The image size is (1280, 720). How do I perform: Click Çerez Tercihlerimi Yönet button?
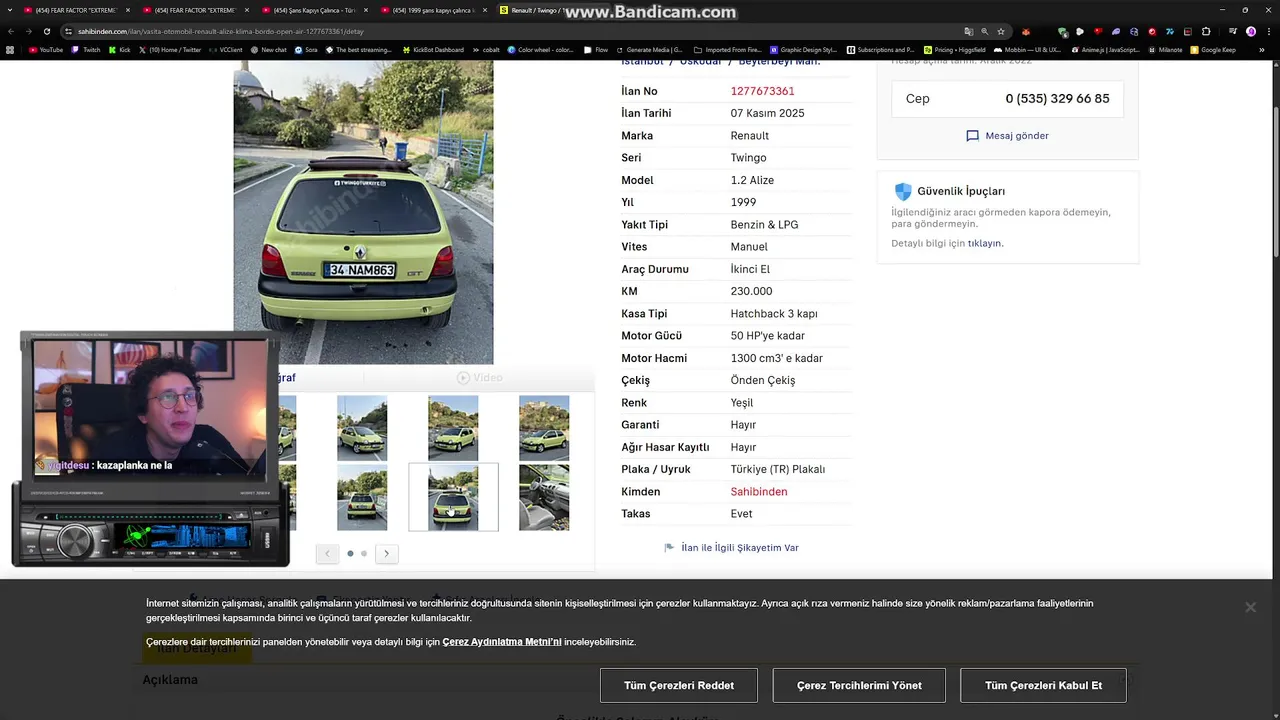[859, 685]
